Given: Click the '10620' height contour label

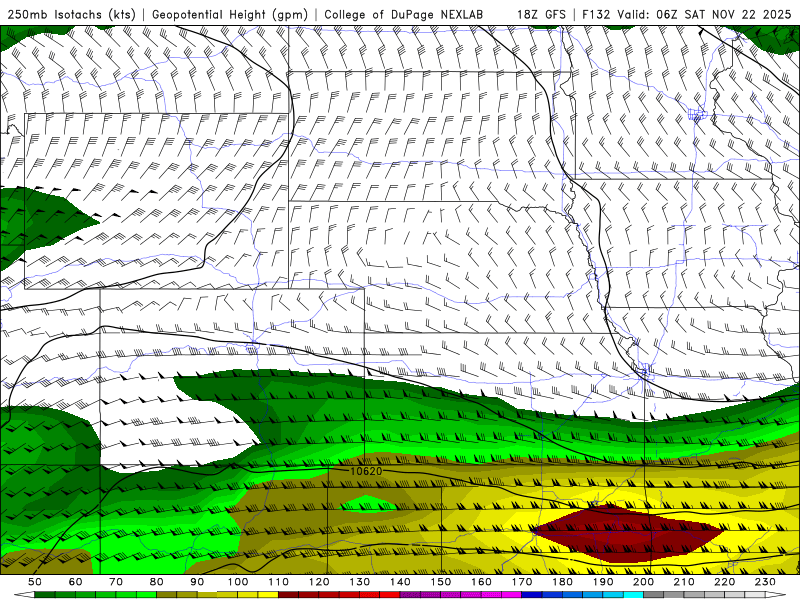Looking at the screenshot, I should click(366, 471).
